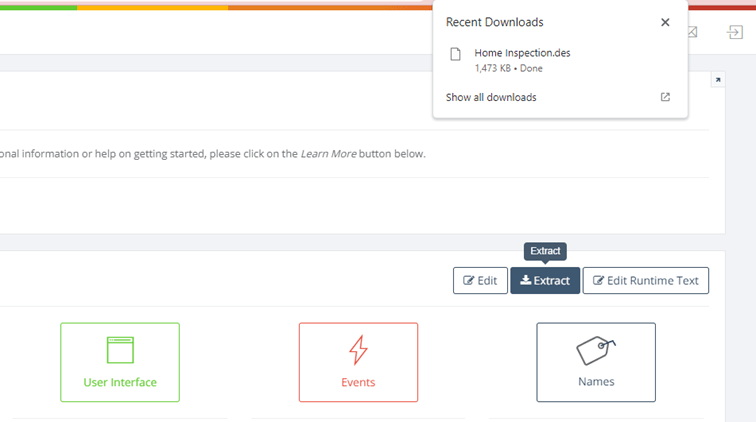
Task: Click the sign-out arrow icon in header
Action: pyautogui.click(x=734, y=32)
